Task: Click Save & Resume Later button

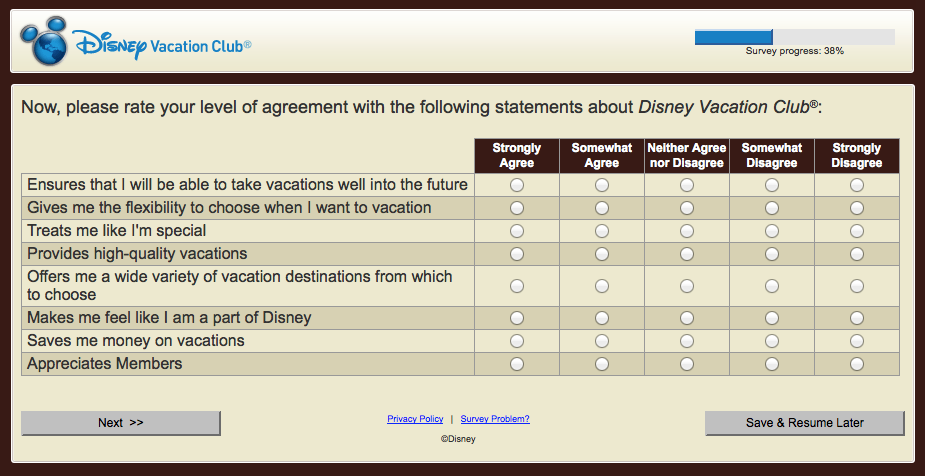Action: tap(805, 423)
